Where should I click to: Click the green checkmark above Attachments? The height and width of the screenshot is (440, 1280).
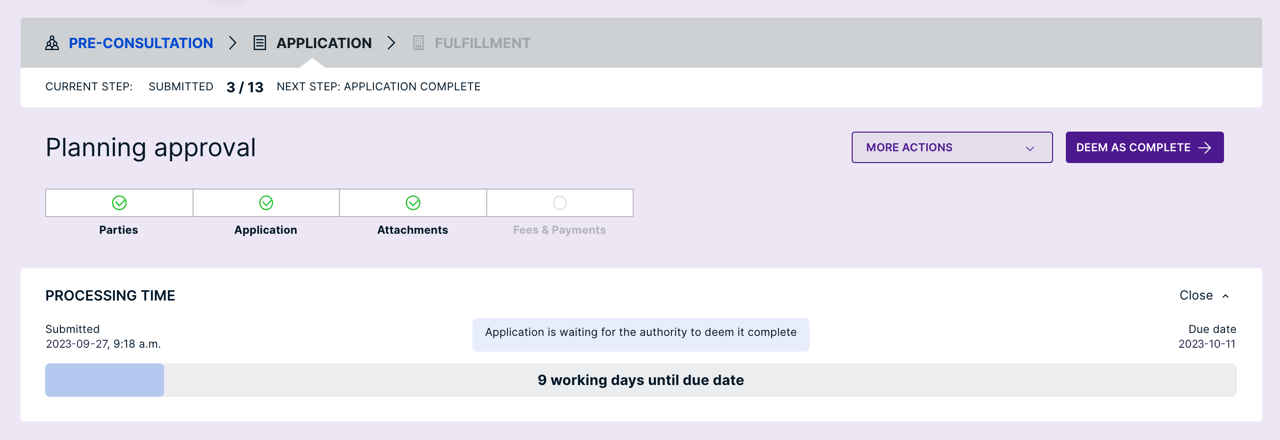point(413,203)
